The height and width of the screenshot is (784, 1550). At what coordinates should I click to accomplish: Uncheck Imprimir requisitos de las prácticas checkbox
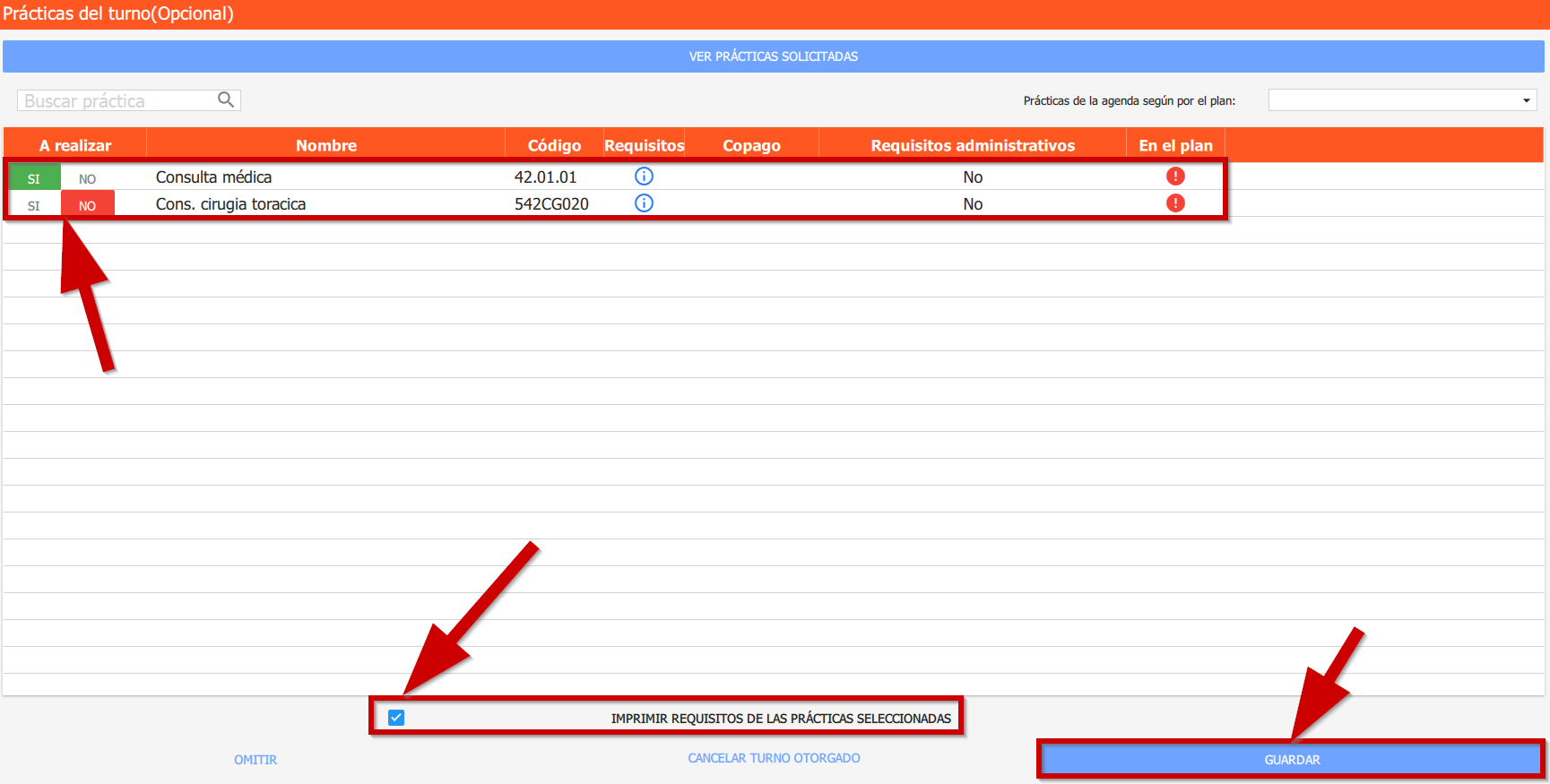point(396,718)
